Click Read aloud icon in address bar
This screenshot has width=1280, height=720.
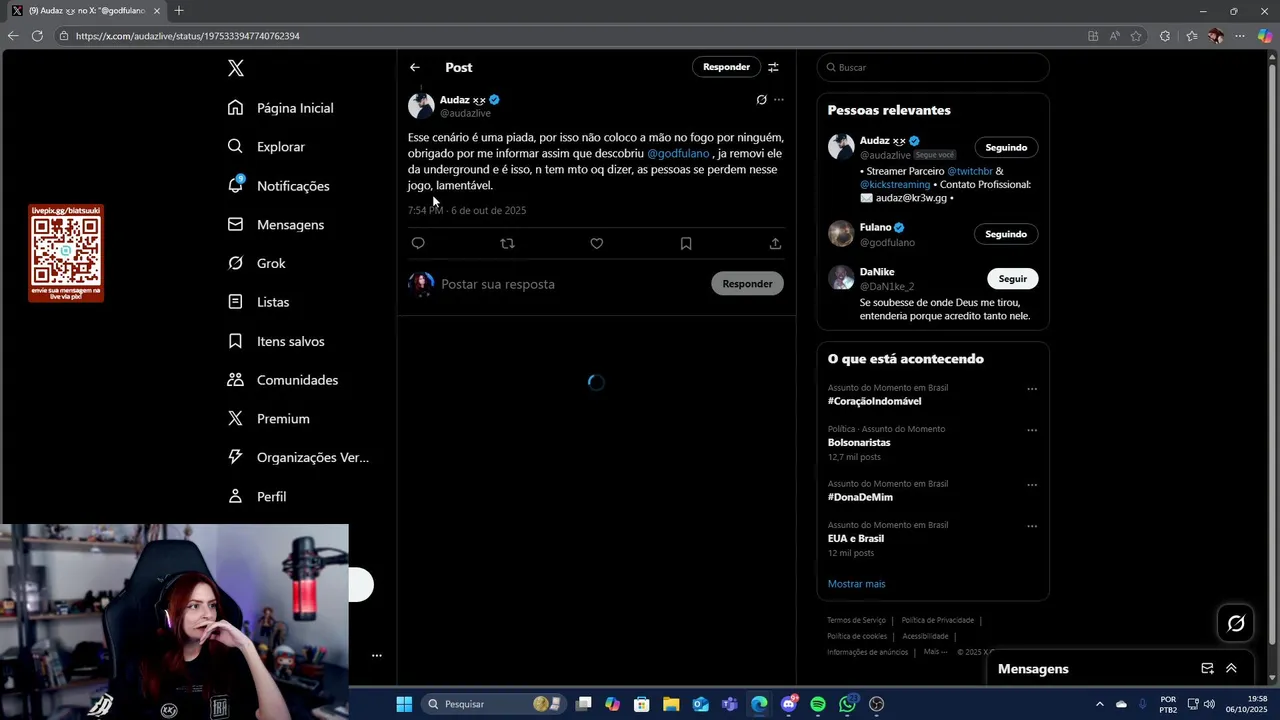(x=1115, y=36)
